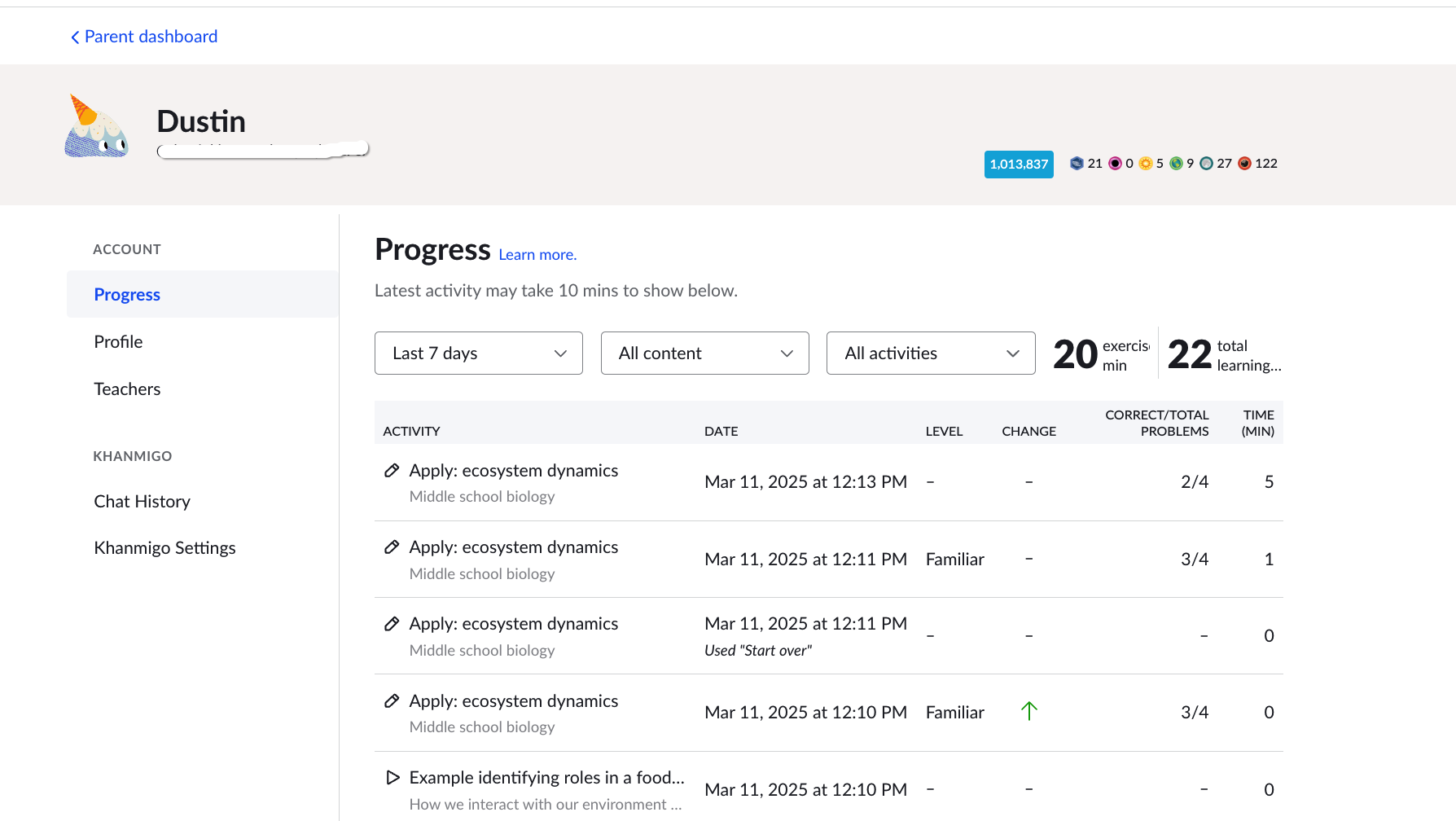The width and height of the screenshot is (1456, 821).
Task: Click the sun badge icon showing 5
Action: click(x=1146, y=164)
